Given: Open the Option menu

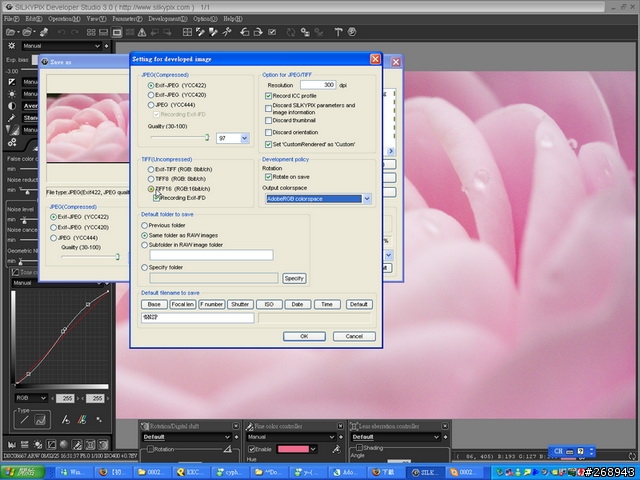Looking at the screenshot, I should (x=205, y=19).
